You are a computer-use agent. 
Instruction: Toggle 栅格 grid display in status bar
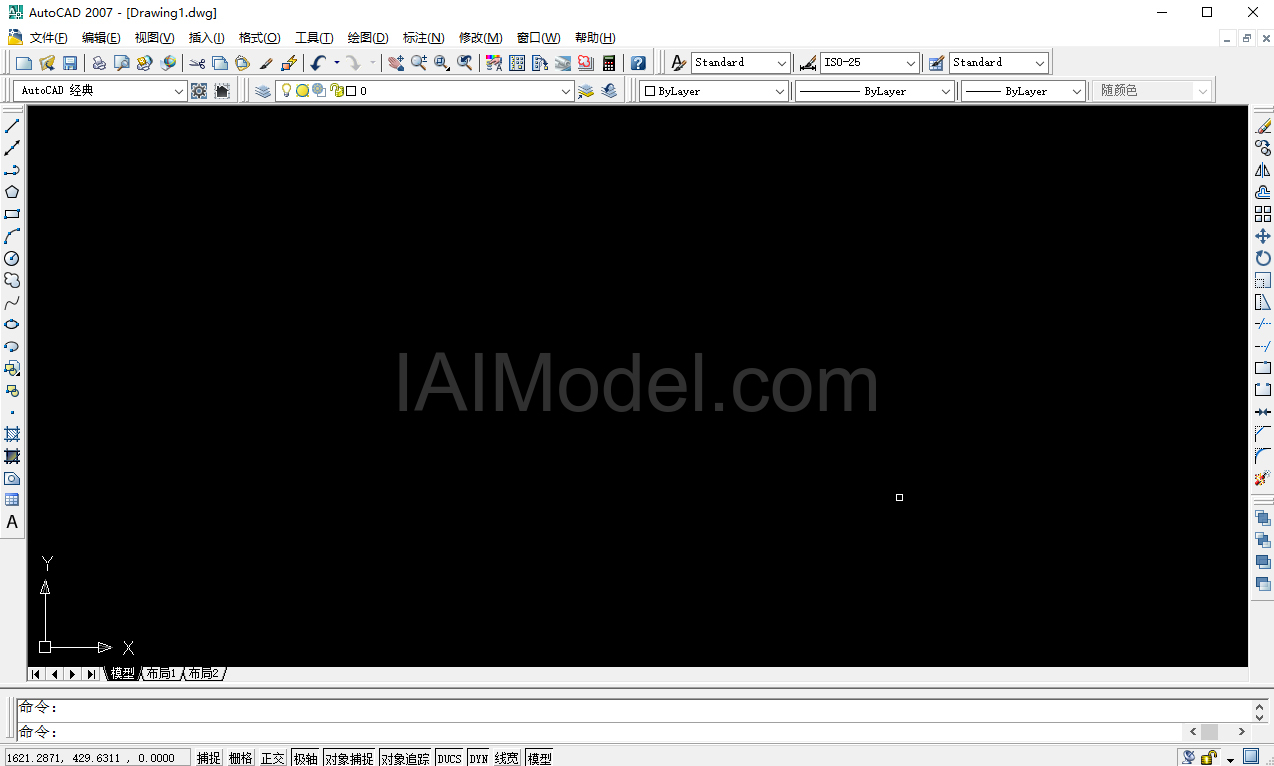click(241, 758)
